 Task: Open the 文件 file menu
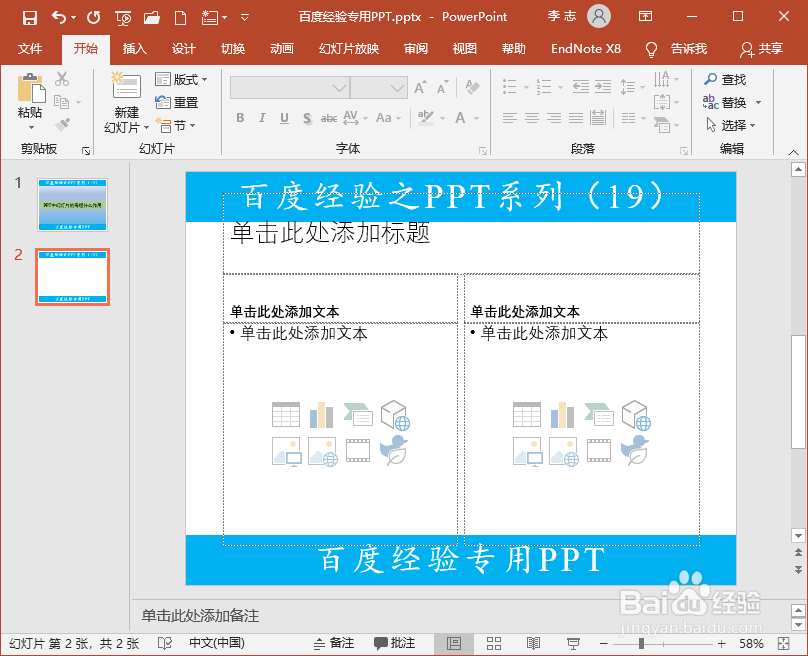click(x=29, y=49)
